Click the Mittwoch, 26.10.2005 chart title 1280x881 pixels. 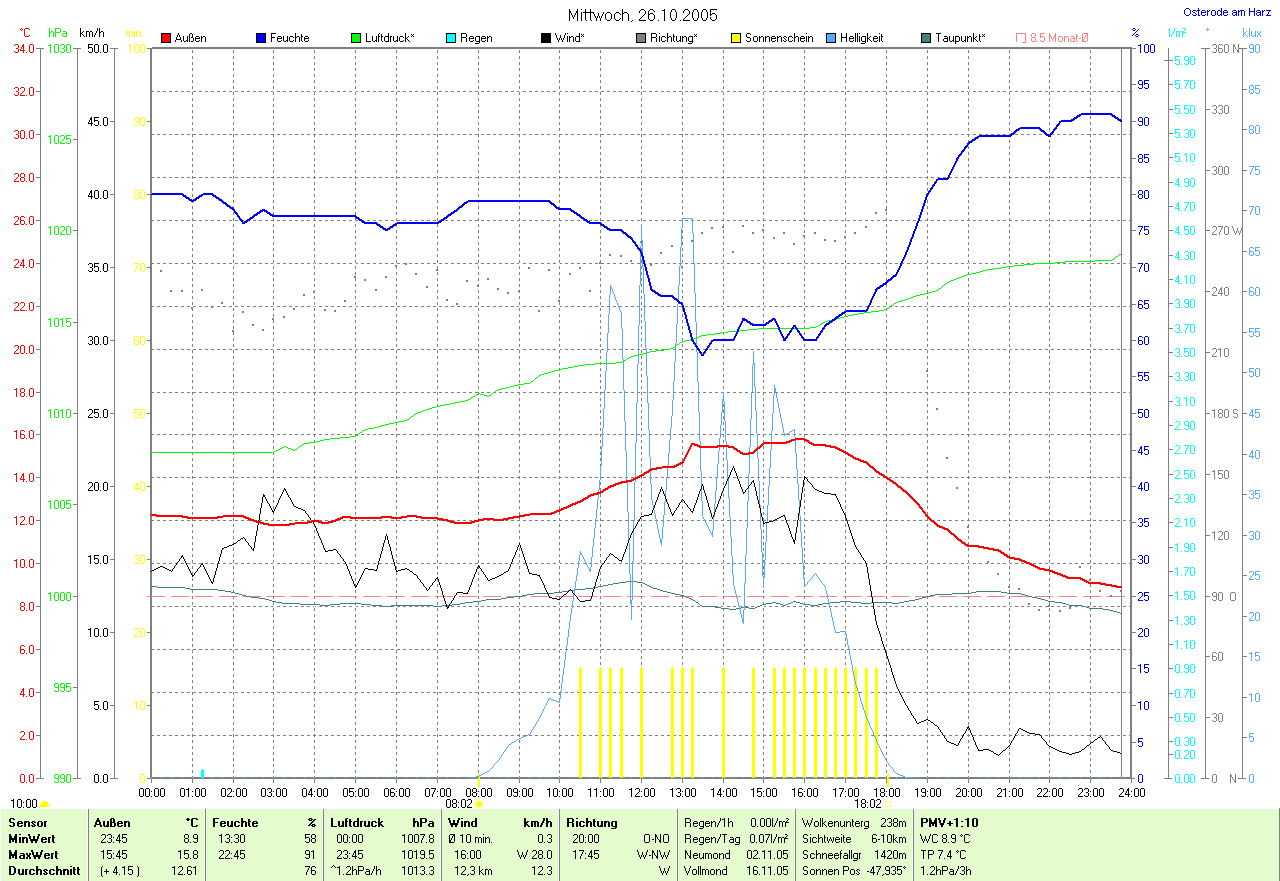coord(639,15)
